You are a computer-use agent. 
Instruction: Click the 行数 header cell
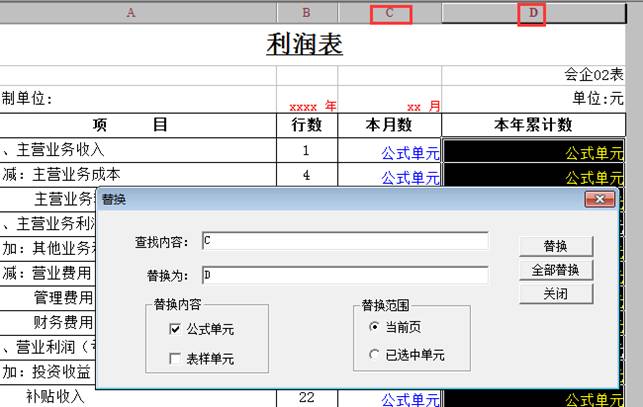306,125
